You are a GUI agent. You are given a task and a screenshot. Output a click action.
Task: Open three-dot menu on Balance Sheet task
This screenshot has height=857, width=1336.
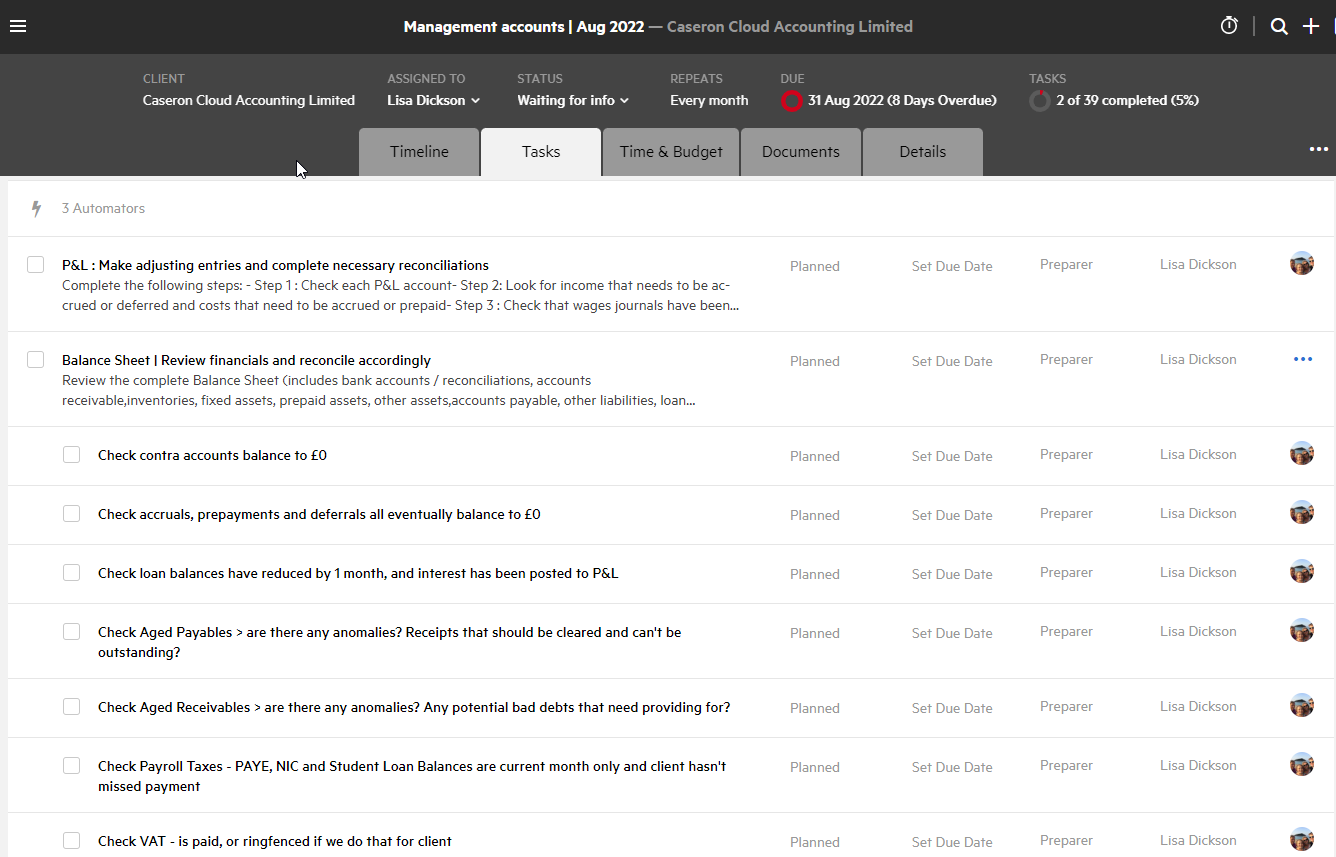pyautogui.click(x=1302, y=359)
